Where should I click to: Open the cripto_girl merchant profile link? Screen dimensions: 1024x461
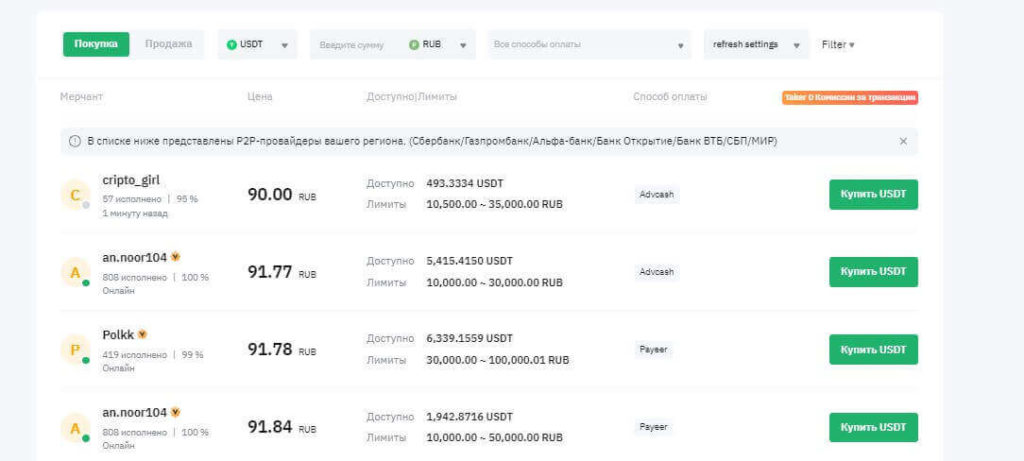tap(130, 180)
